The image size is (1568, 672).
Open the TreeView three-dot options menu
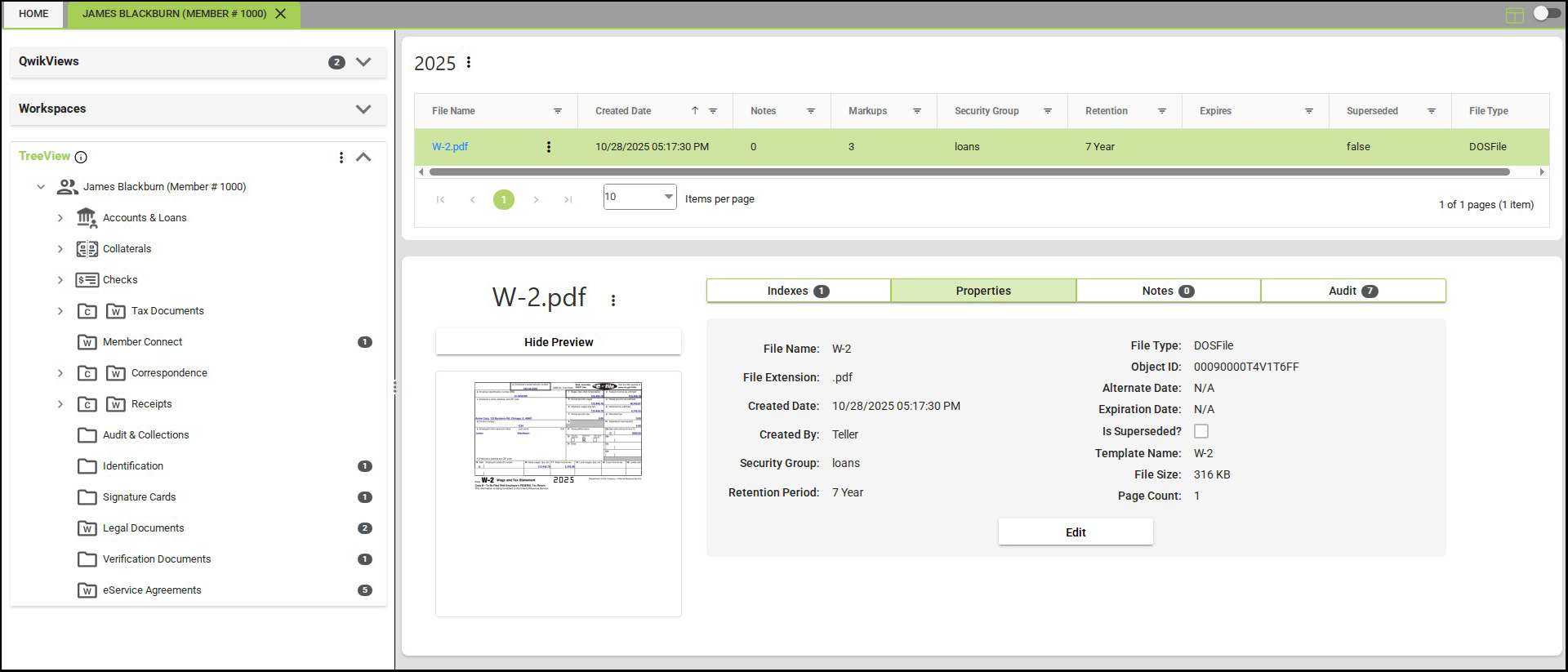tap(341, 158)
